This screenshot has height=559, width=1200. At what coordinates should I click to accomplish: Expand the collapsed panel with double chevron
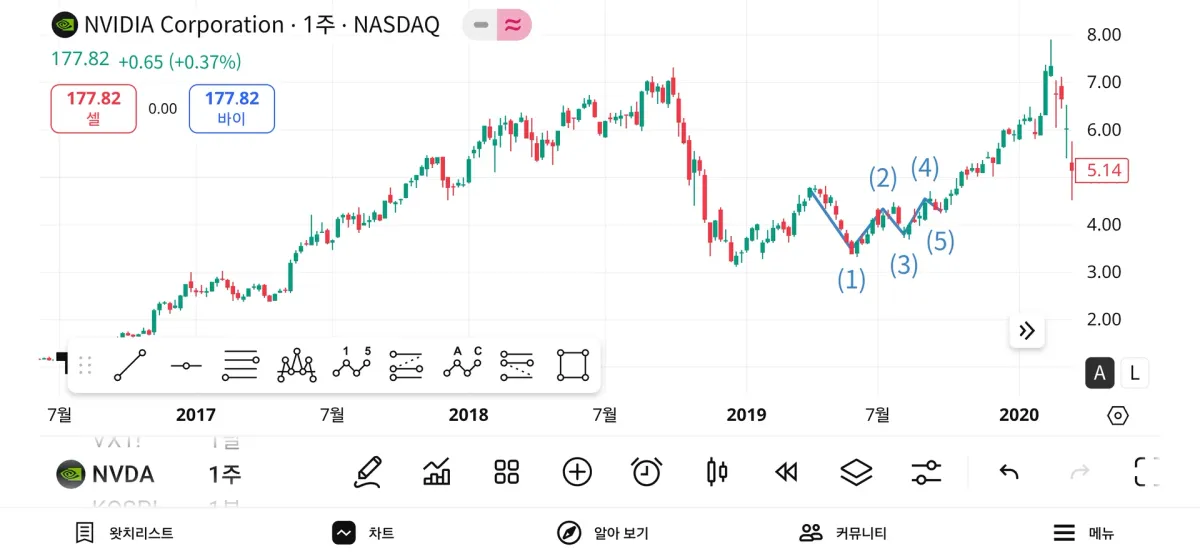(x=1027, y=331)
